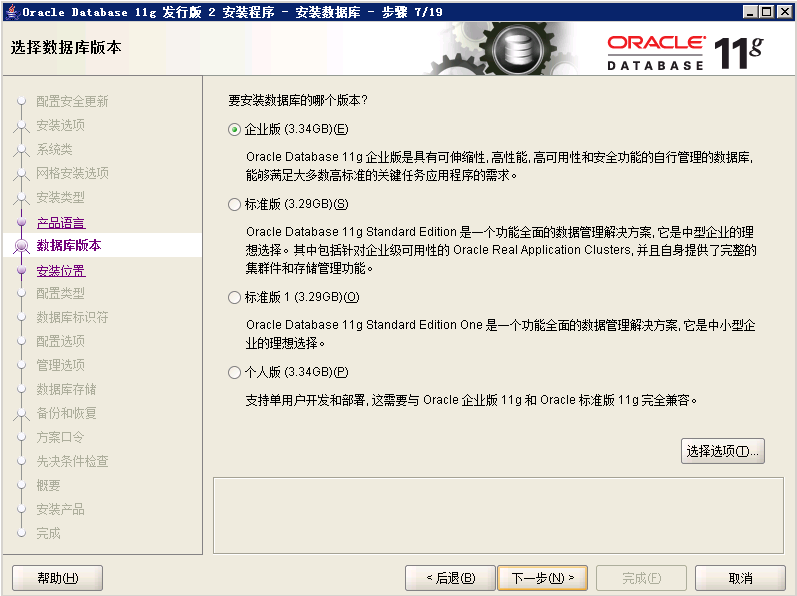Click the database gear graphic in header
The image size is (797, 596).
click(518, 50)
